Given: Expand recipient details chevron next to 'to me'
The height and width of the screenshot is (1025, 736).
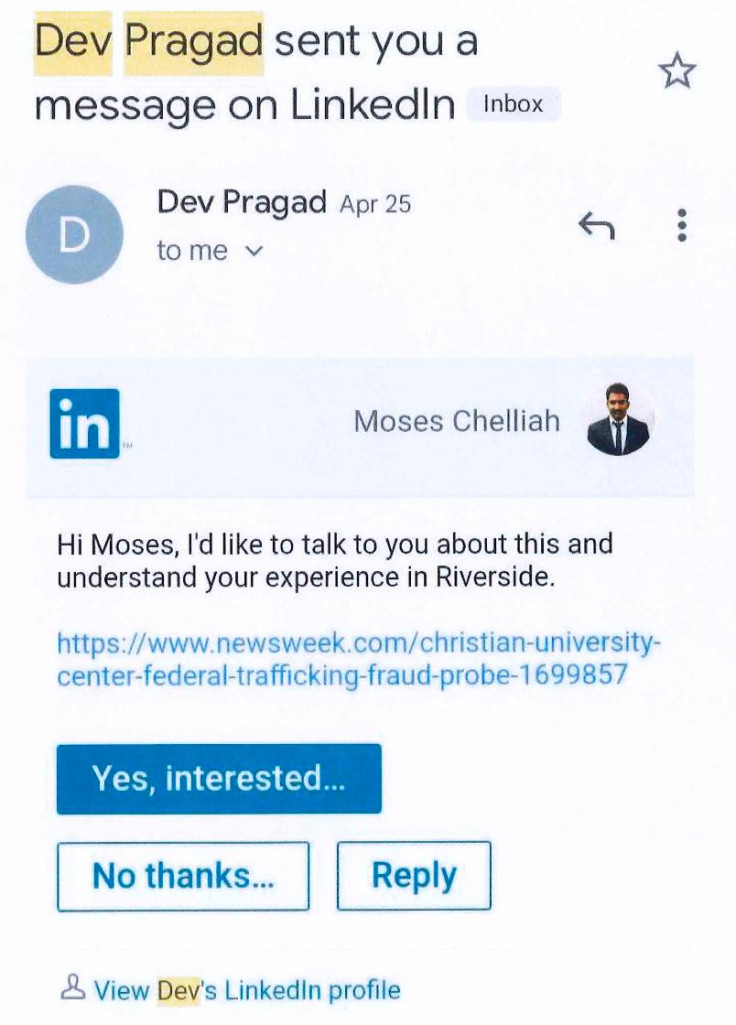Looking at the screenshot, I should (x=253, y=252).
